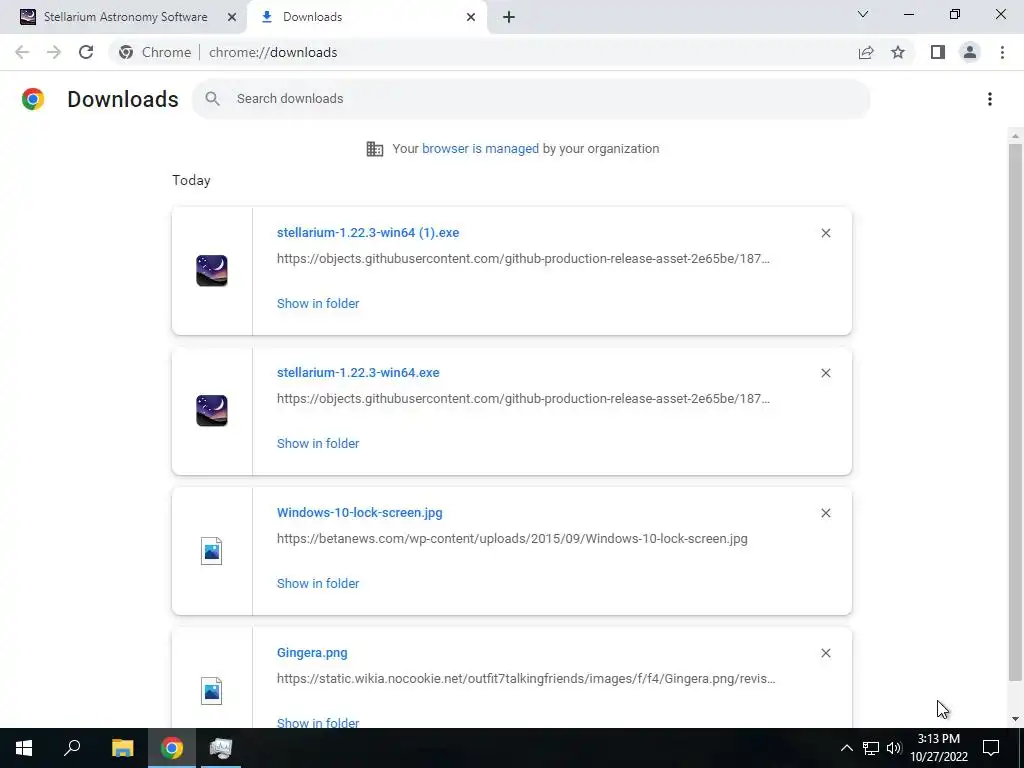
Task: Open the tab search dropdown
Action: 863,14
